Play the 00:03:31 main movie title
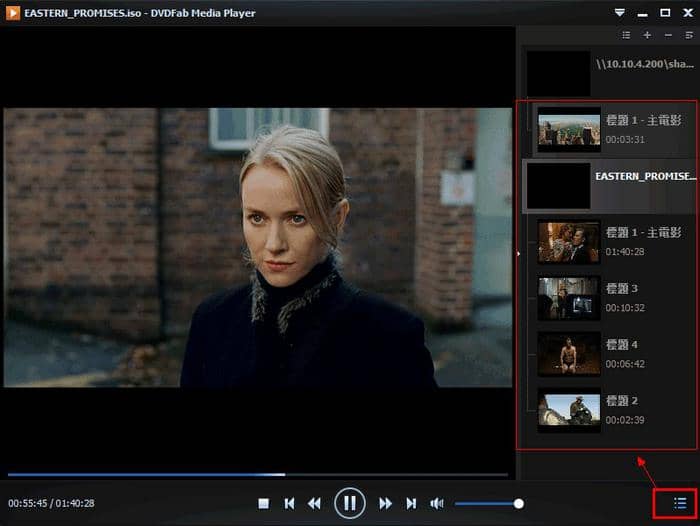 pos(614,129)
